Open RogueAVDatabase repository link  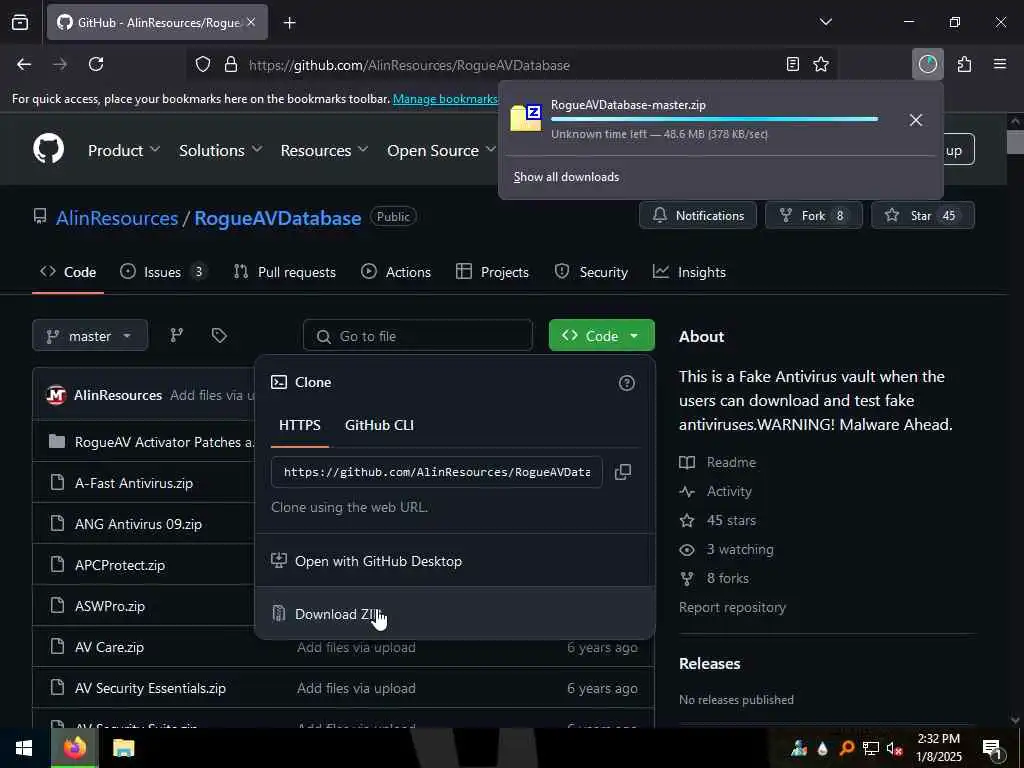click(x=278, y=218)
